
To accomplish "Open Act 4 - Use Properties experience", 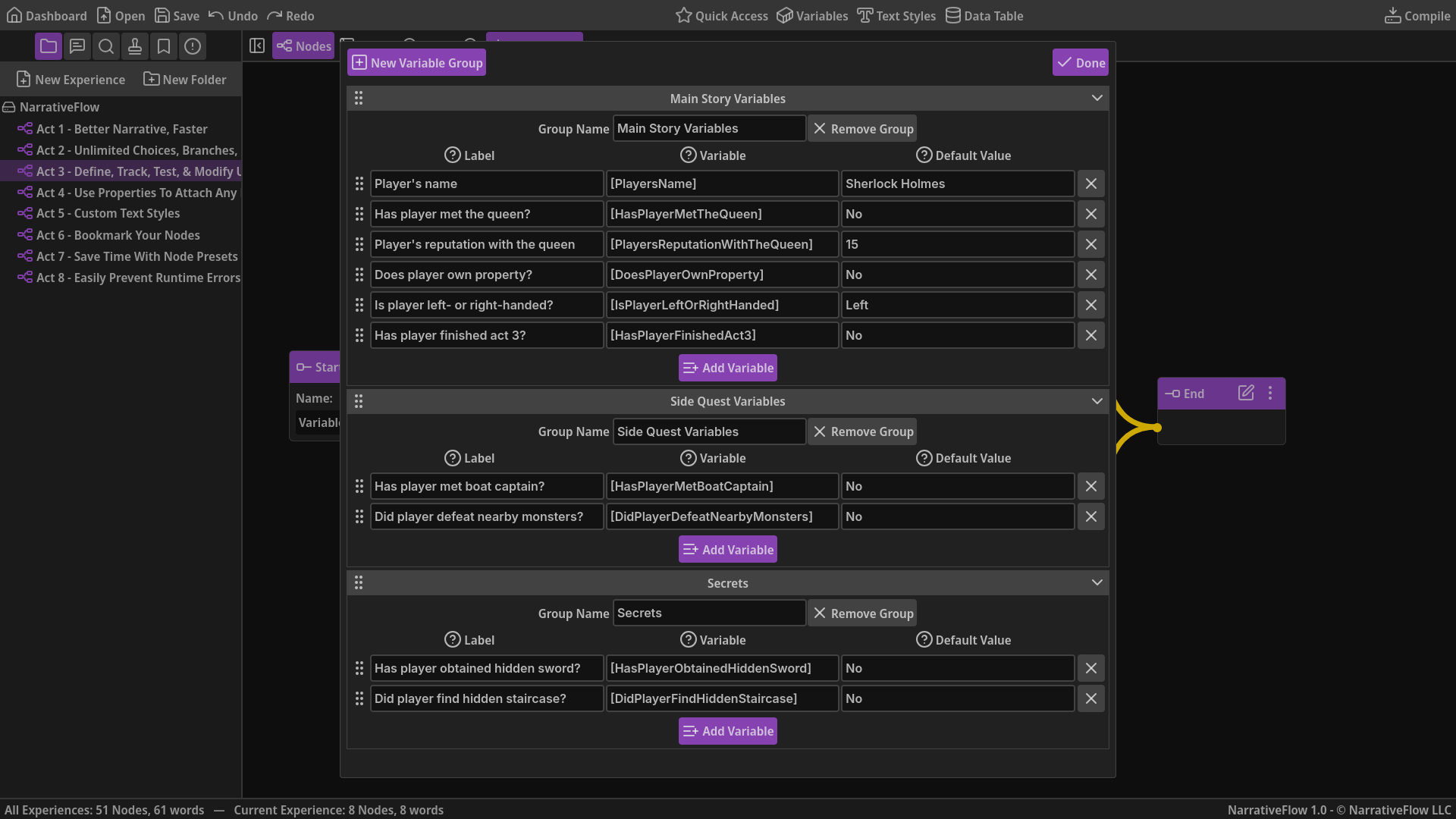I will tap(121, 193).
